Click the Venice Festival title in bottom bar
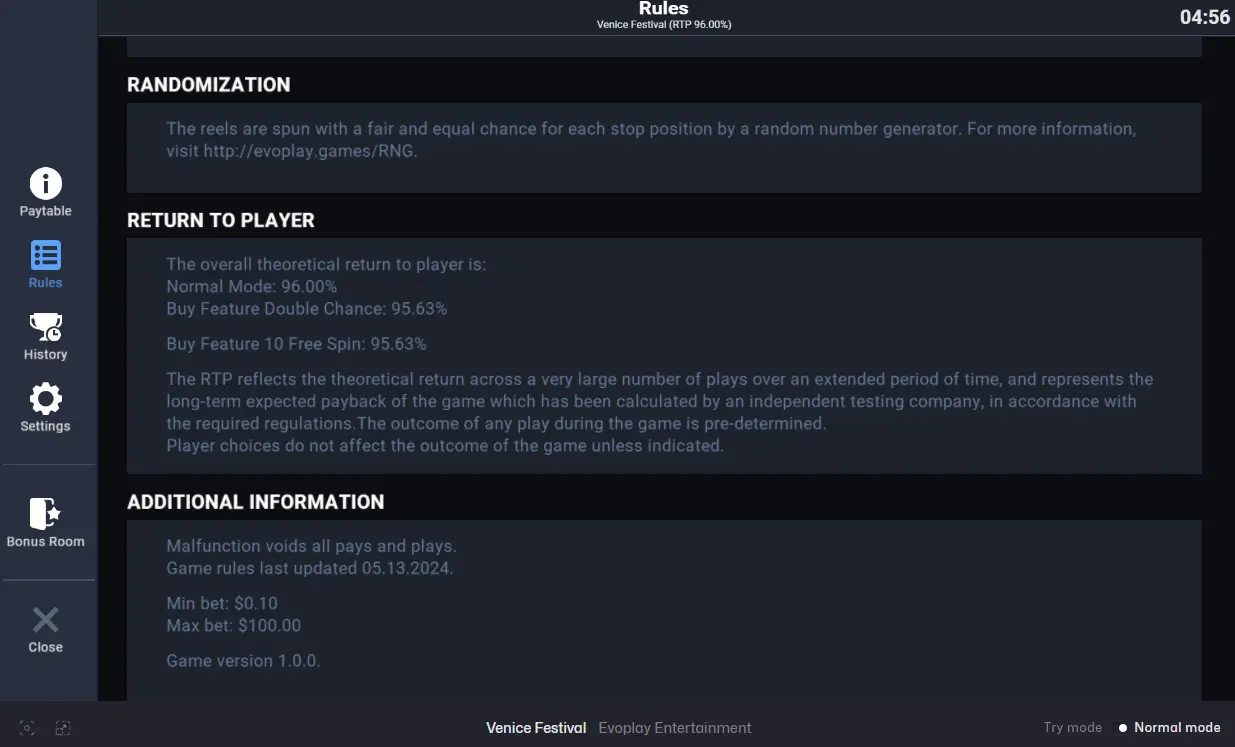This screenshot has height=747, width=1235. (536, 728)
